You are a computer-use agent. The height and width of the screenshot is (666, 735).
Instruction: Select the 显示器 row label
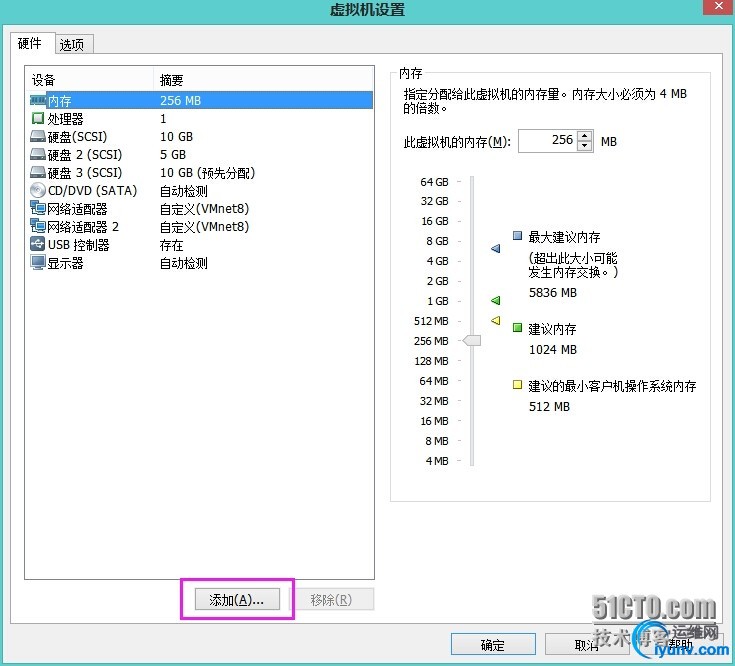pyautogui.click(x=65, y=262)
